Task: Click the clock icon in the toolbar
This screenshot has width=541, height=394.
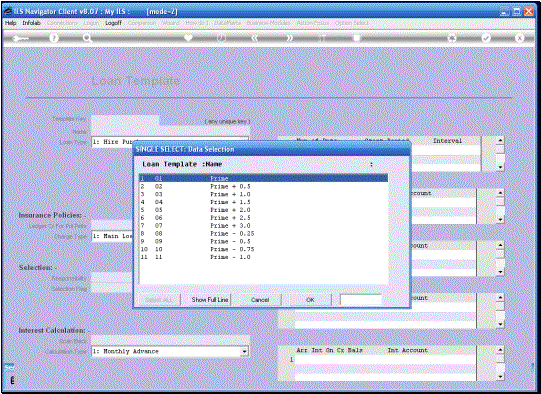Action: click(221, 38)
